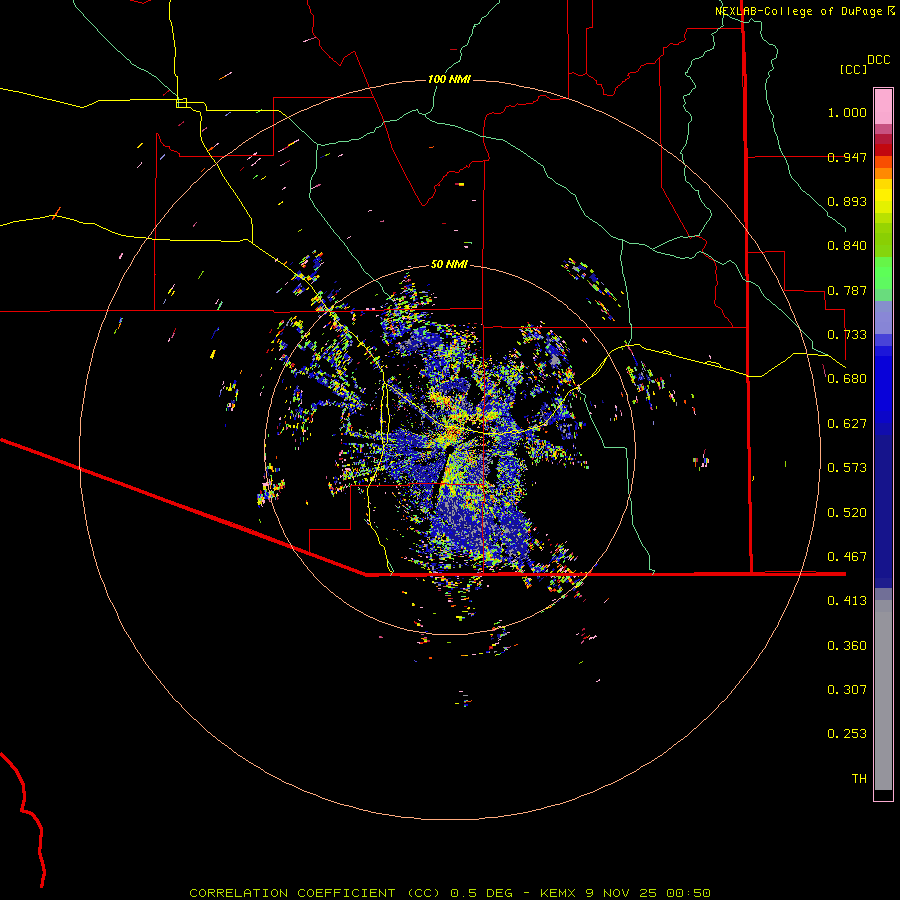Click the TH threshold label on legend

pyautogui.click(x=859, y=779)
